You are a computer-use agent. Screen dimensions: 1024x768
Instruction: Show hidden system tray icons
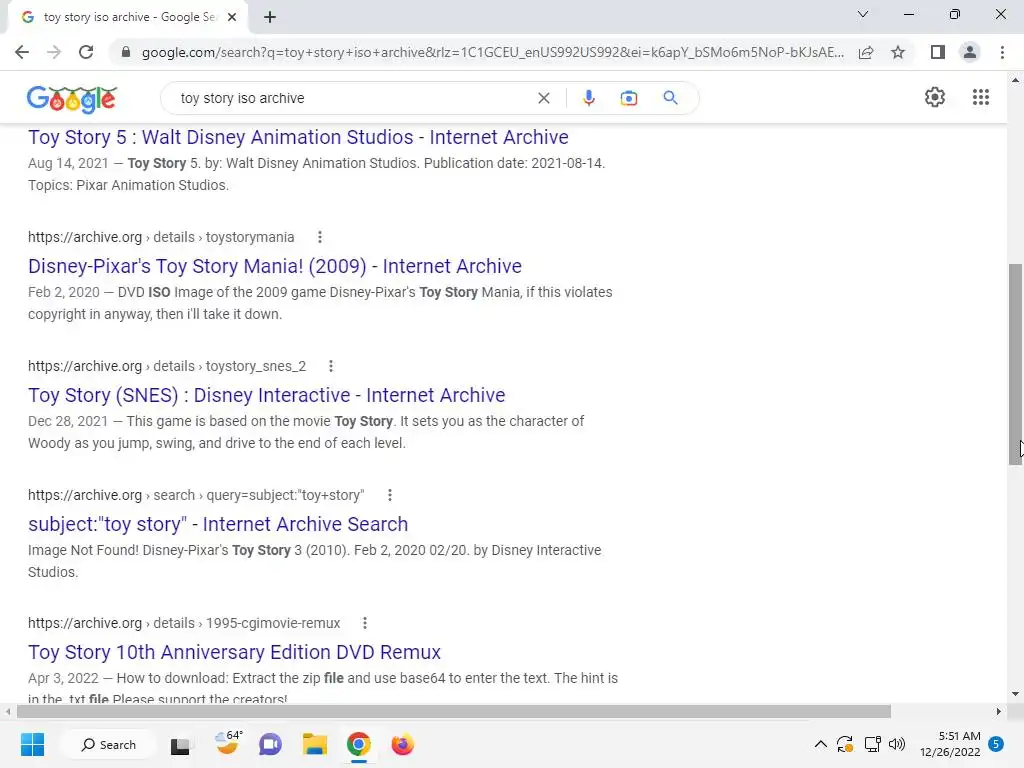[x=820, y=744]
